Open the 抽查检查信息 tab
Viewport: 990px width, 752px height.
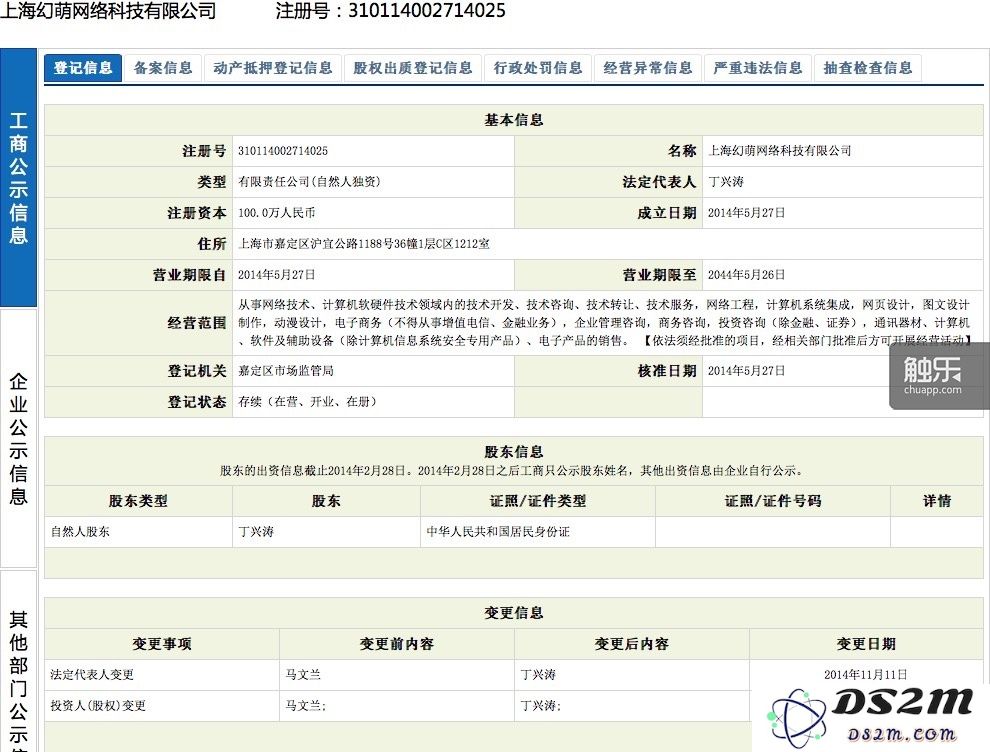(868, 68)
